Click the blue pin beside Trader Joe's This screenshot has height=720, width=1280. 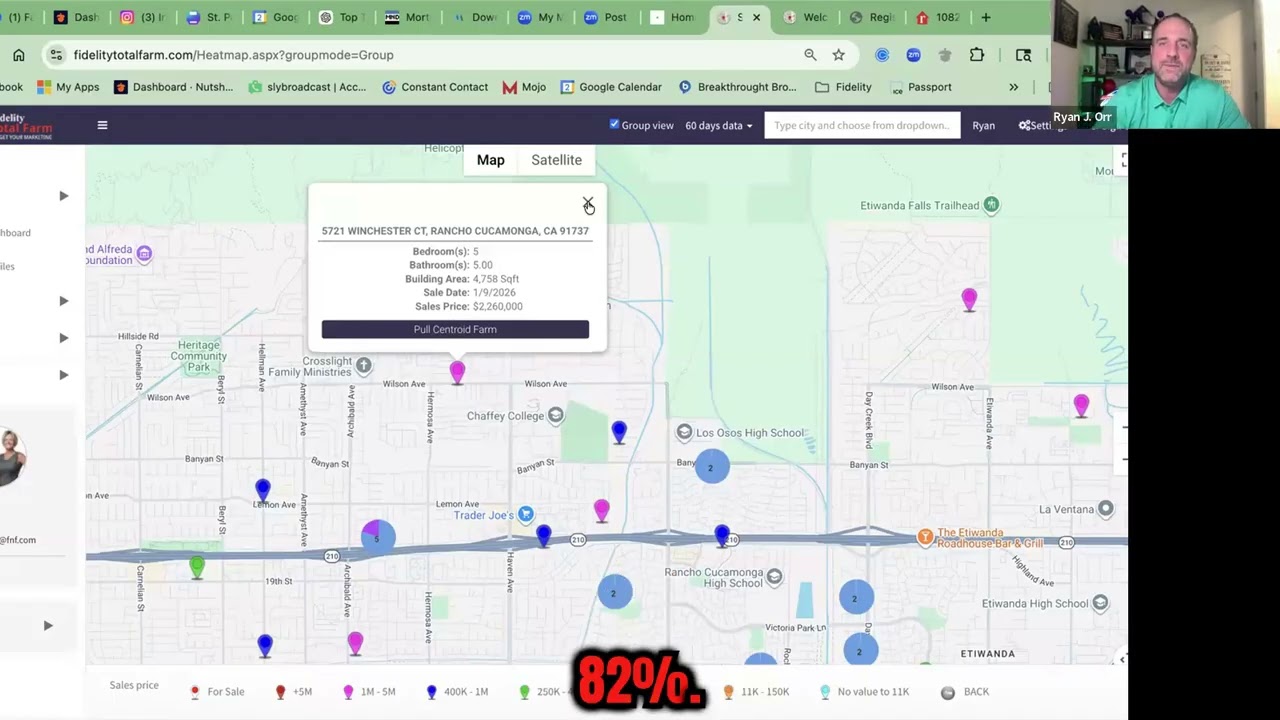tap(543, 536)
